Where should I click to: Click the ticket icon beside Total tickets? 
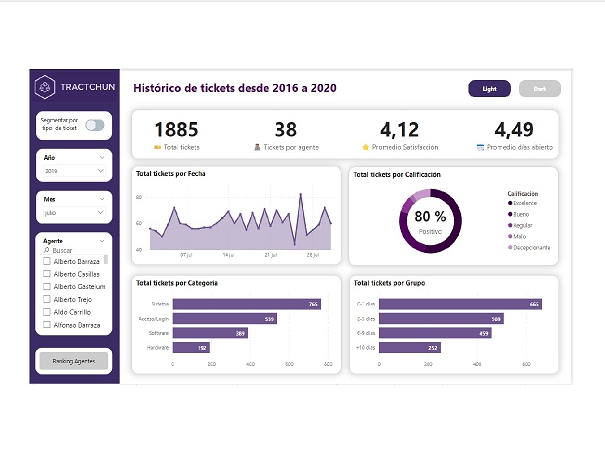[x=158, y=147]
